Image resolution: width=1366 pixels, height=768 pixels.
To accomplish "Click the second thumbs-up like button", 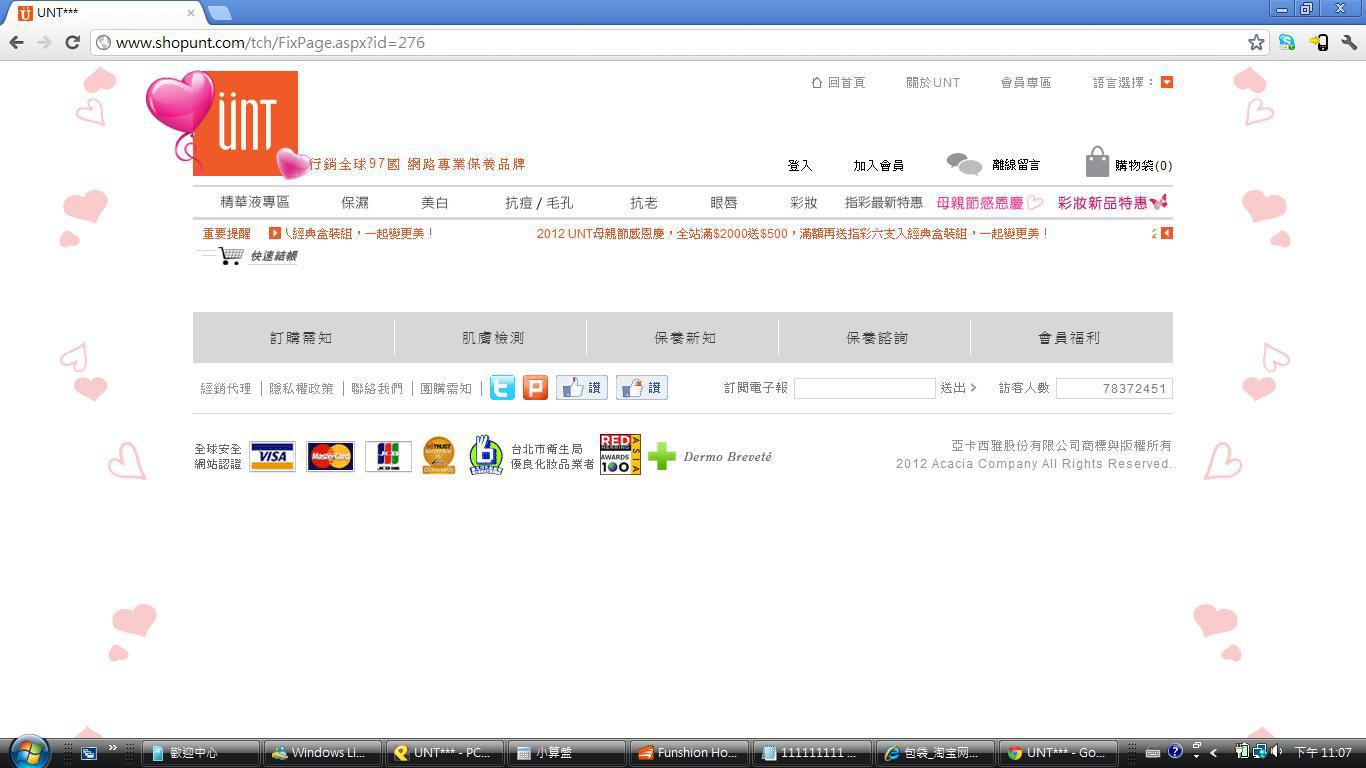I will click(x=642, y=388).
